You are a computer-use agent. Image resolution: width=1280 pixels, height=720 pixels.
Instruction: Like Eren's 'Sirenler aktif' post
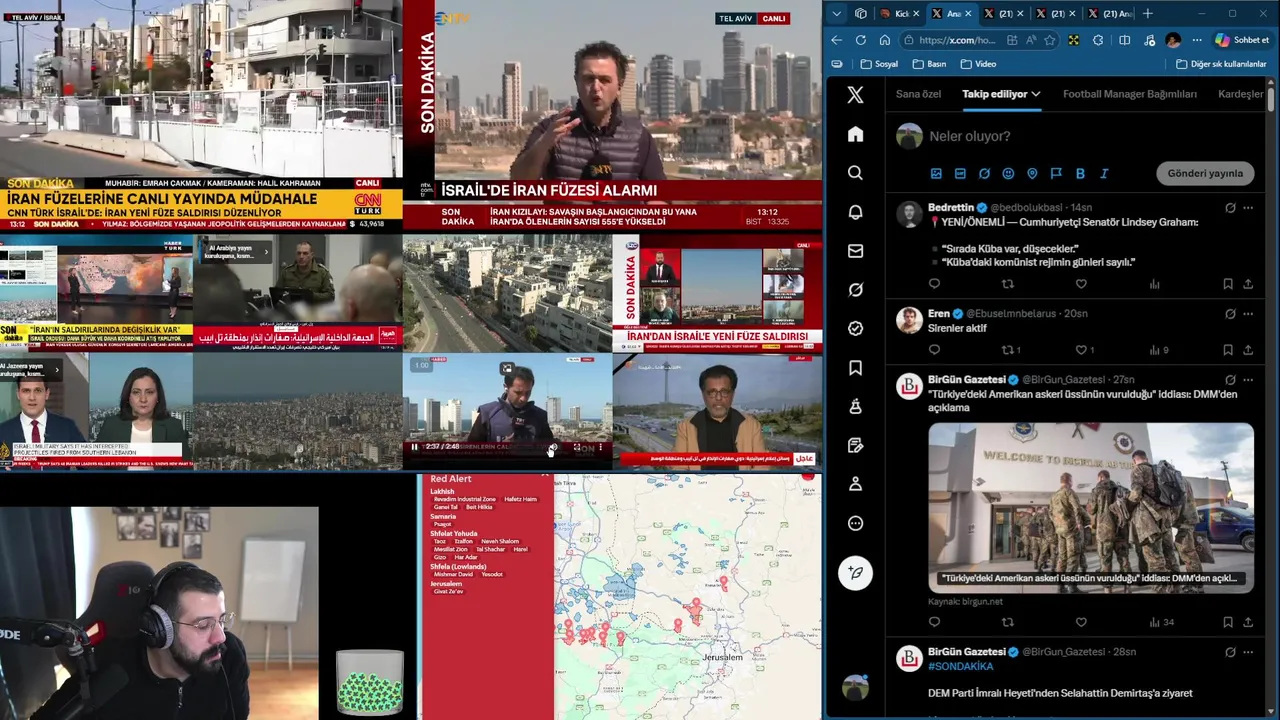[1081, 350]
